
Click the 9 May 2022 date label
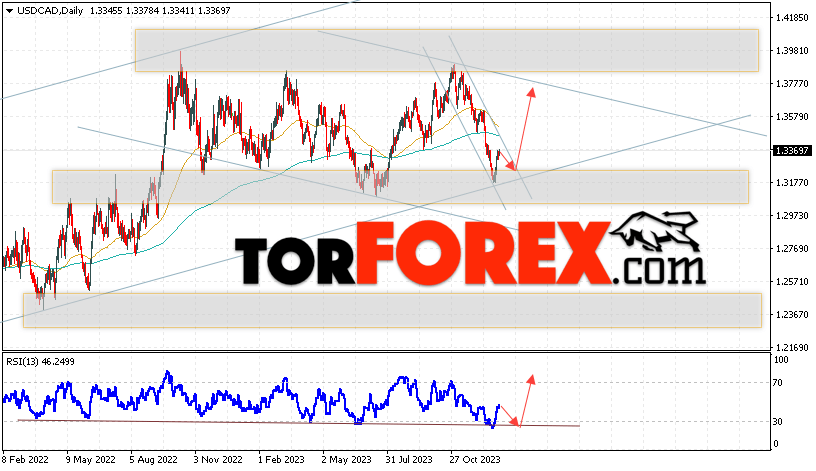pos(91,460)
